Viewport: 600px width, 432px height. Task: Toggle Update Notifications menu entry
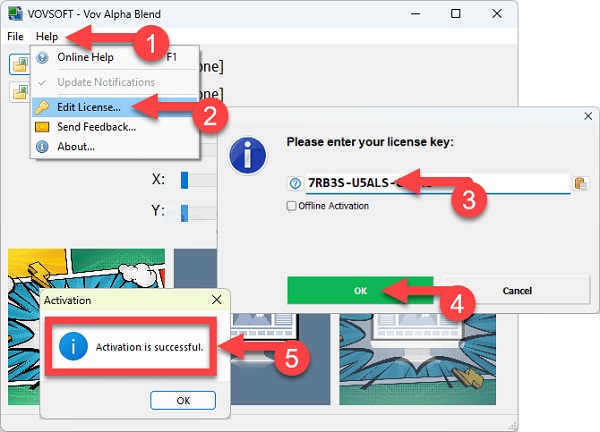[x=114, y=82]
